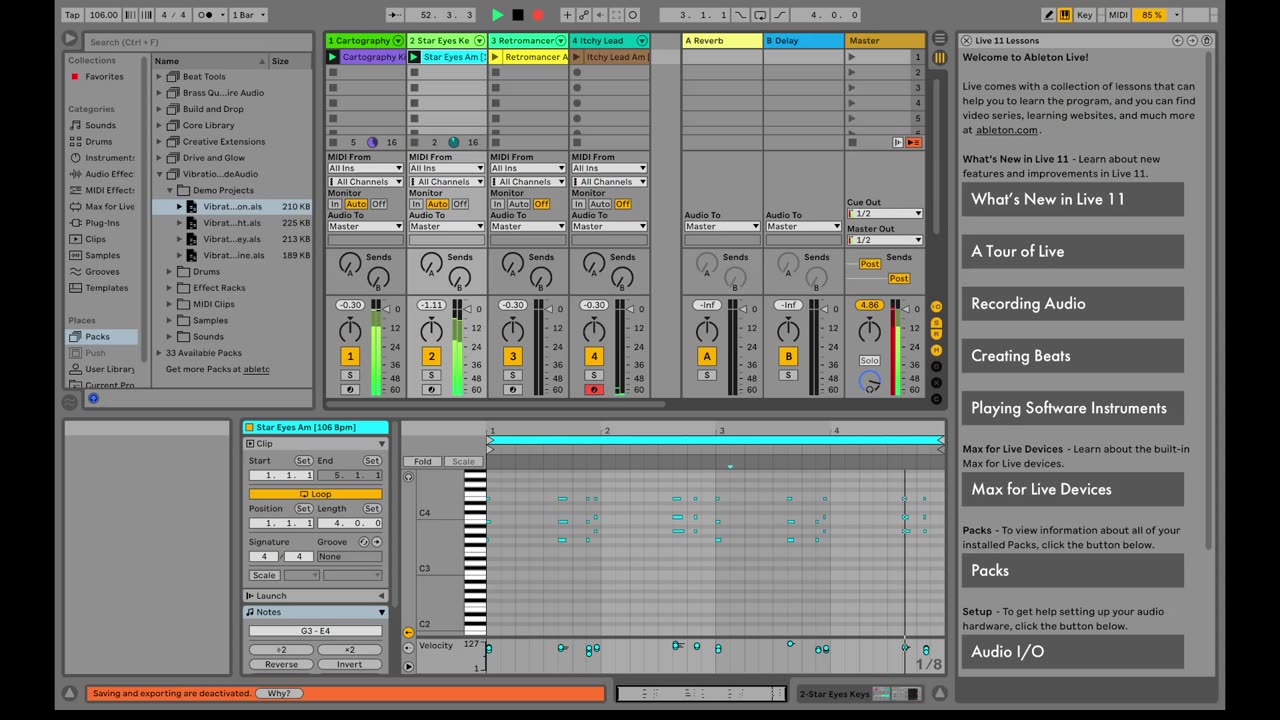This screenshot has width=1280, height=720.
Task: Click Stop All Clips button on Master
Action: pos(852,142)
